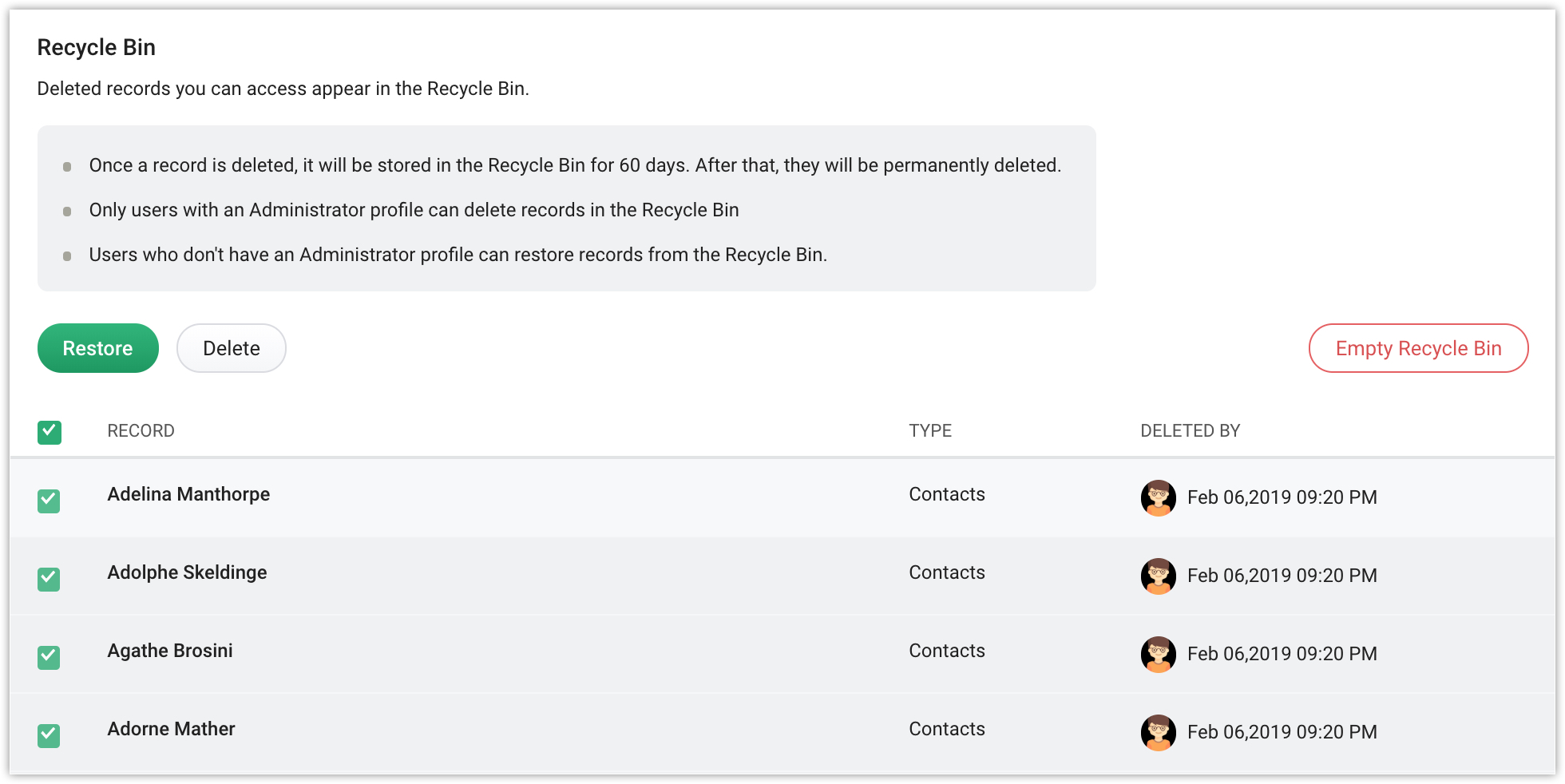Click the Contacts type in Adelina Manthorpe's row
Image resolution: width=1565 pixels, height=784 pixels.
click(947, 494)
